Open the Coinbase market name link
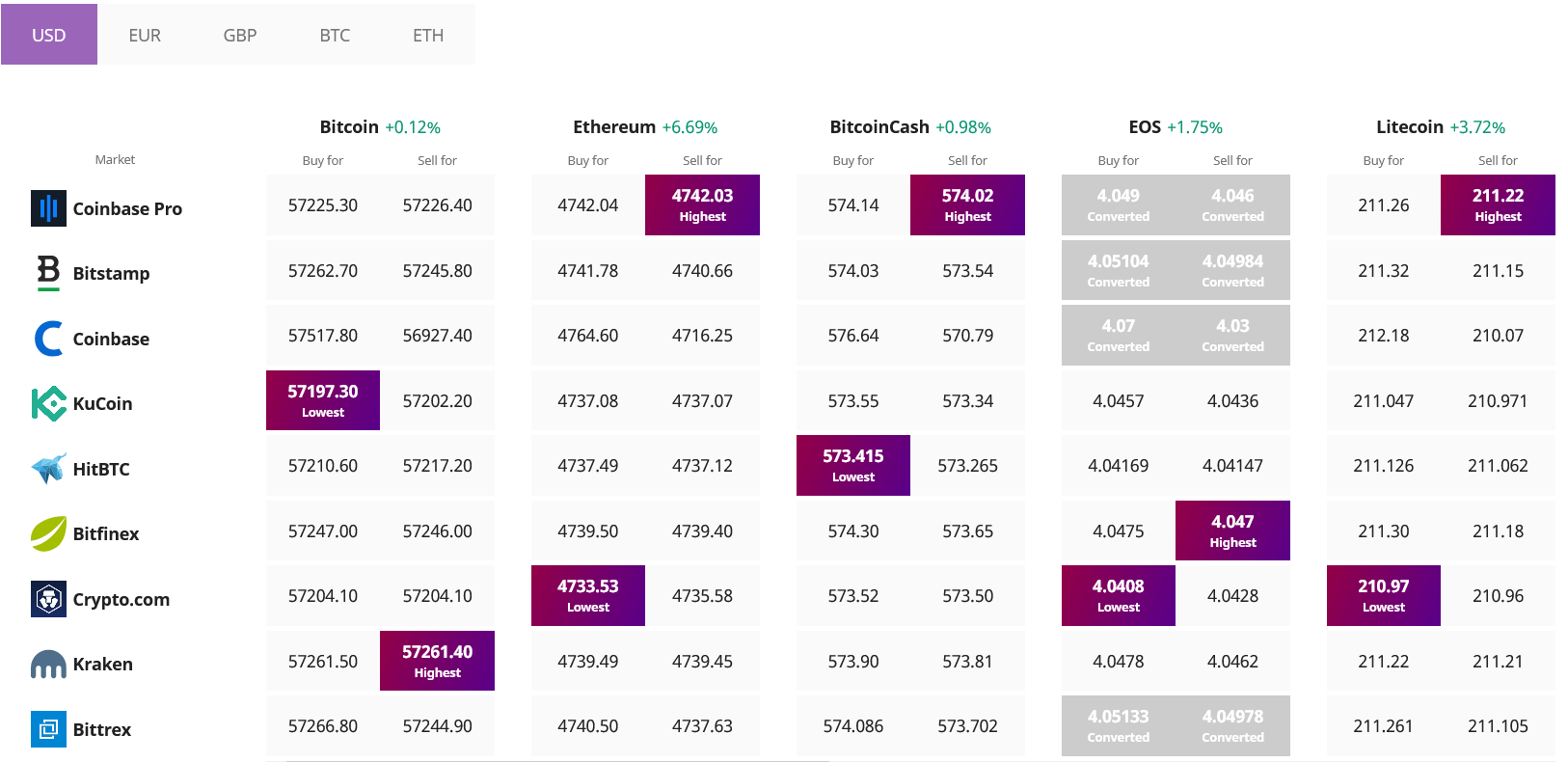This screenshot has height=762, width=1568. (x=111, y=339)
